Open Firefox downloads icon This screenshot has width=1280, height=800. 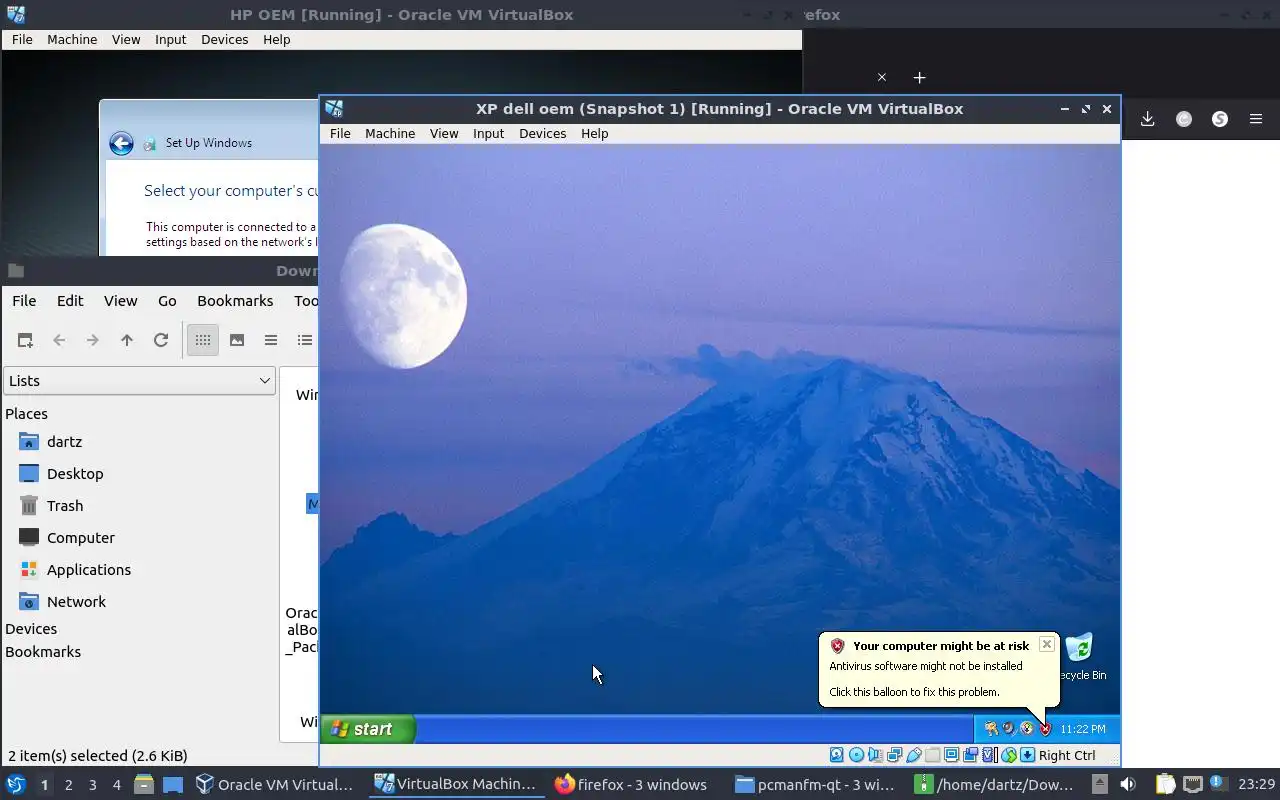[1148, 119]
